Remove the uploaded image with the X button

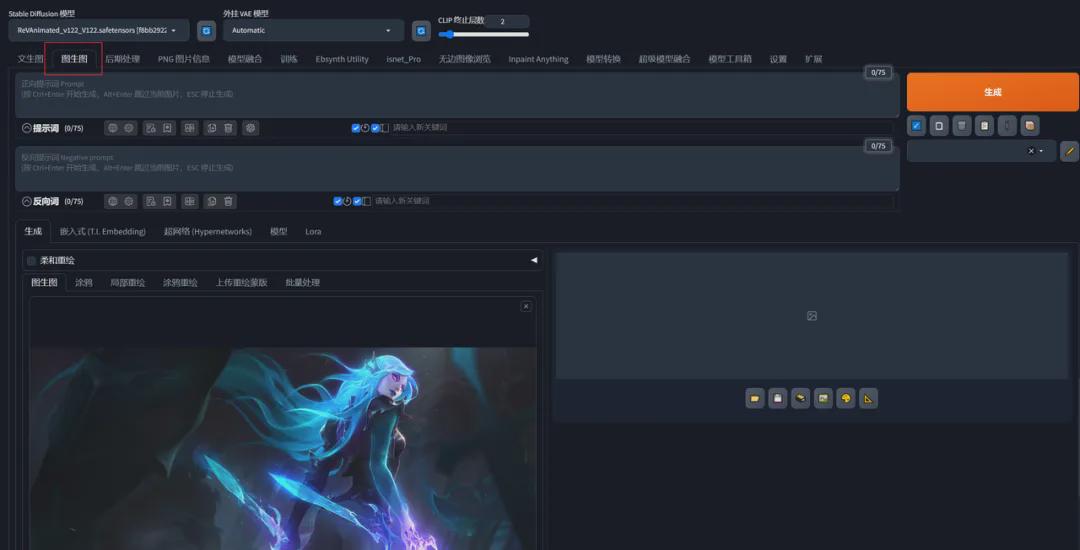(526, 306)
